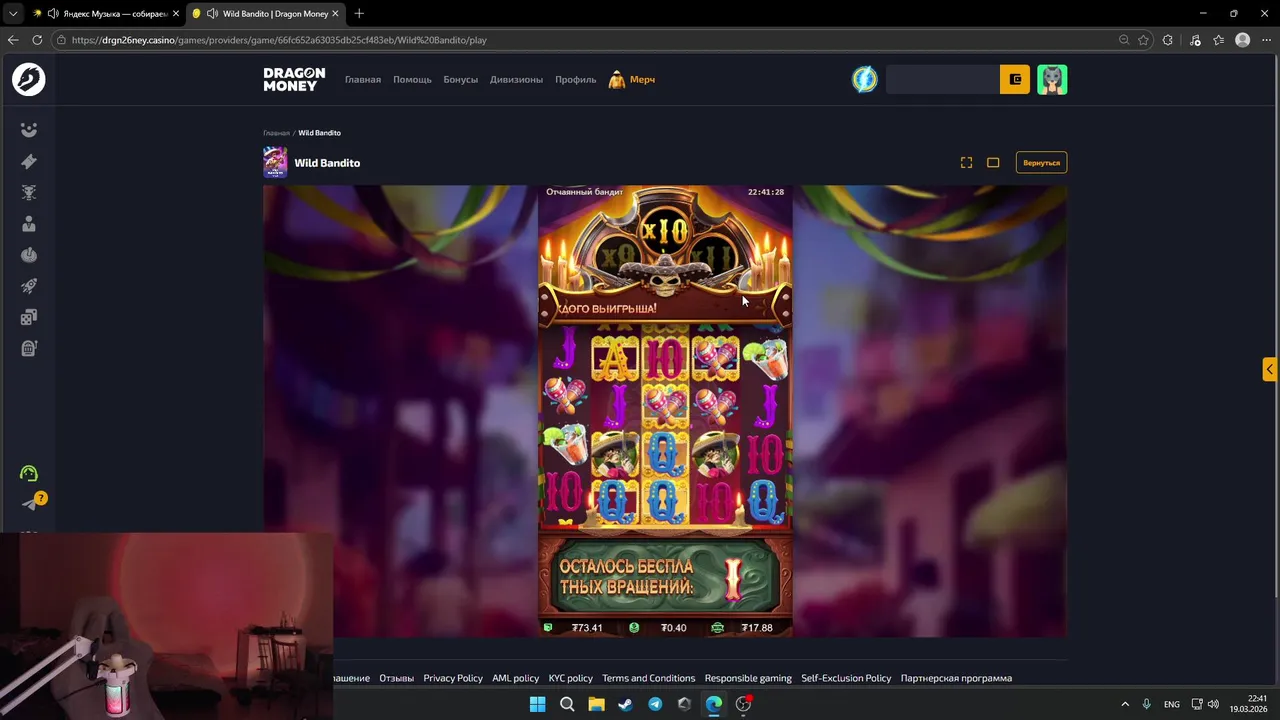This screenshot has height=720, width=1280.
Task: Open the rocket game sidebar icon
Action: click(x=29, y=286)
